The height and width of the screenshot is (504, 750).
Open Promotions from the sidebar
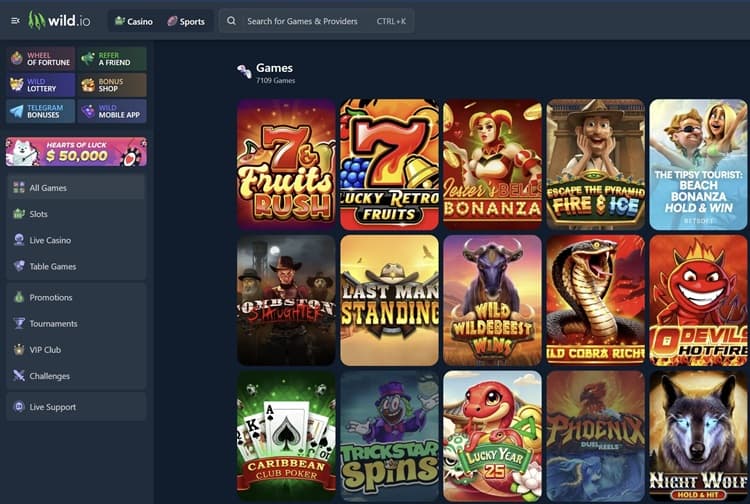click(76, 297)
